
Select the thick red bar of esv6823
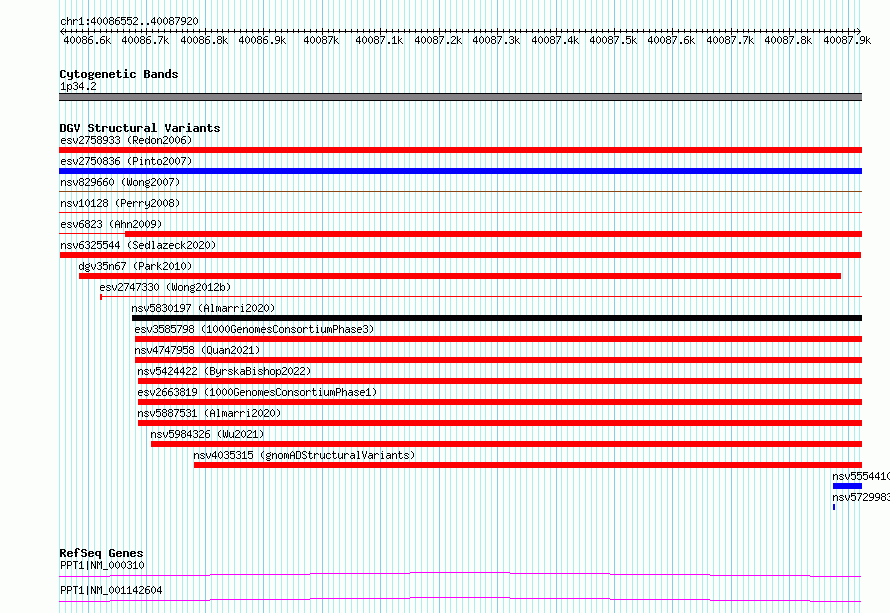click(493, 234)
